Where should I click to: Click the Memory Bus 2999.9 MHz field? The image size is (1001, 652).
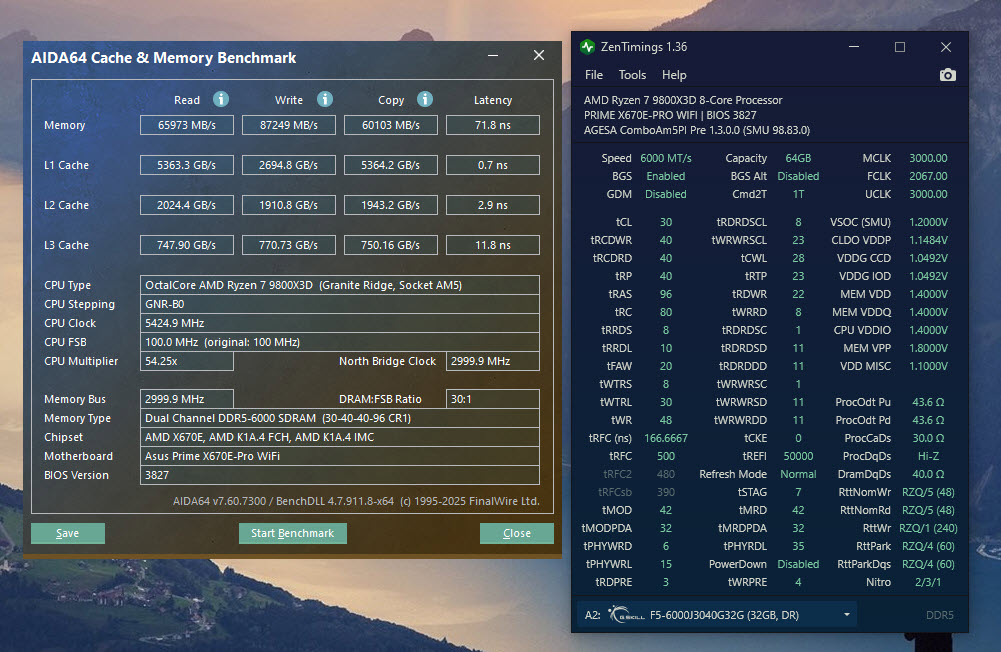click(186, 399)
